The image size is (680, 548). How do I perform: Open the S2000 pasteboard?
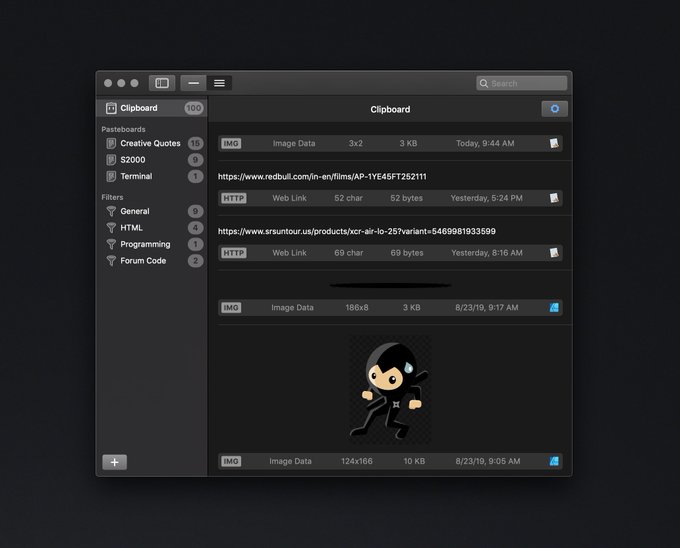click(x=152, y=160)
